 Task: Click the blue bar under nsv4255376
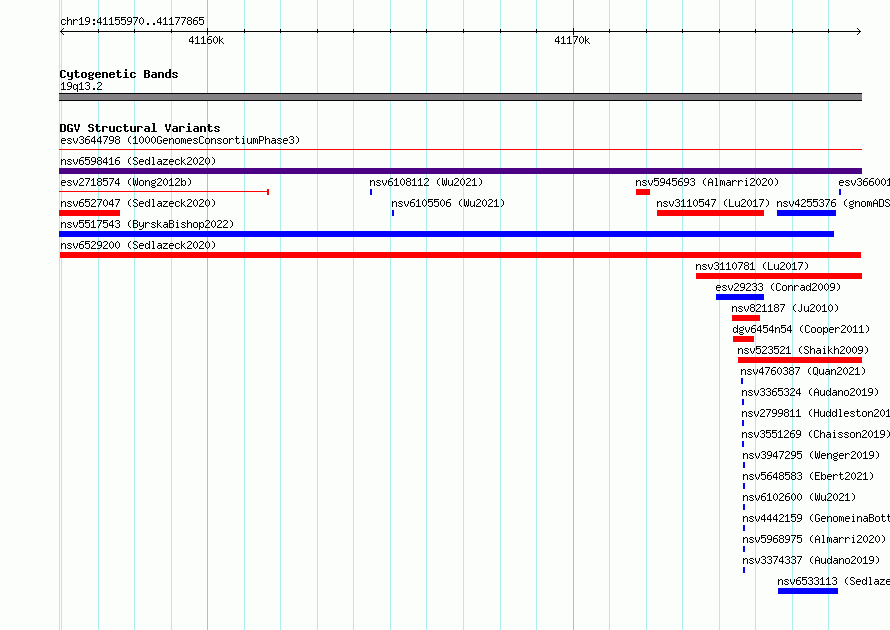pyautogui.click(x=806, y=213)
